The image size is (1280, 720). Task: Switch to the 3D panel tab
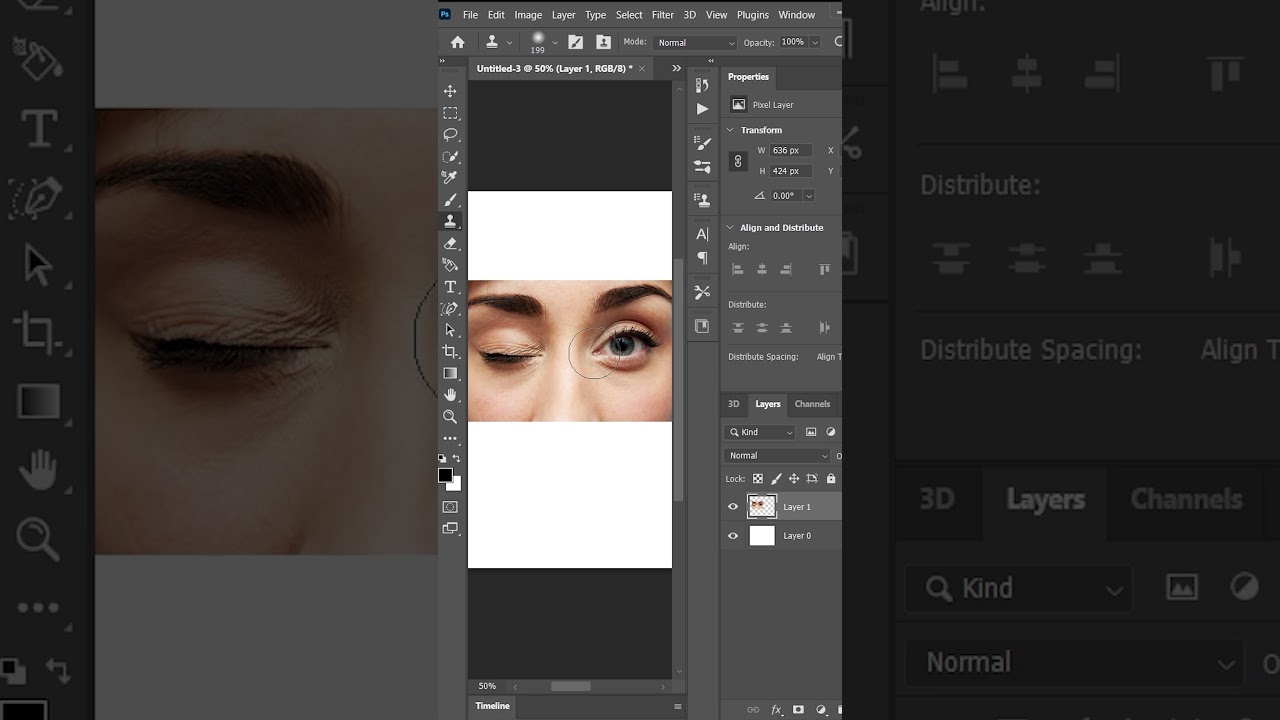[733, 404]
